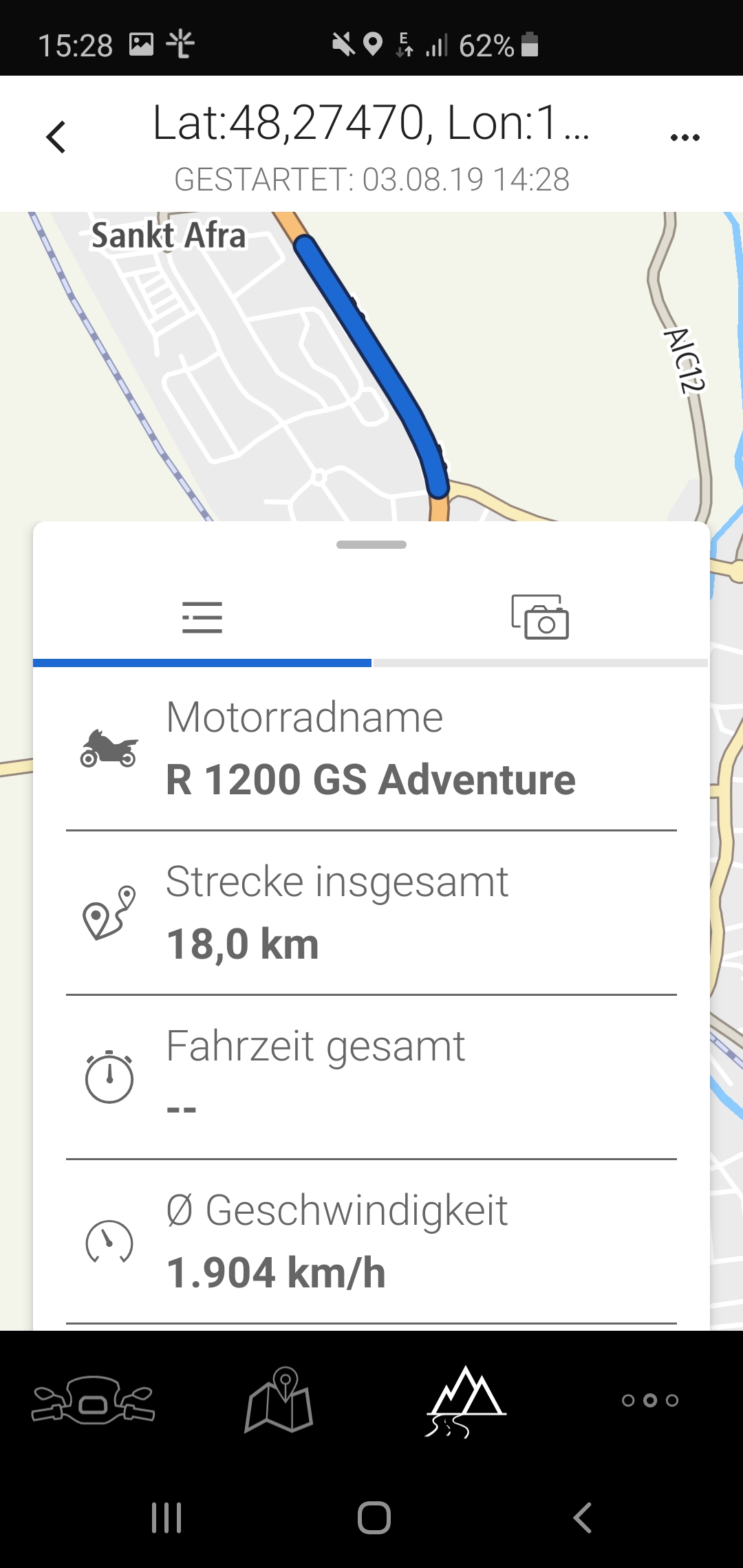Tap the motorcycle icon beside Motorradname

click(x=109, y=748)
